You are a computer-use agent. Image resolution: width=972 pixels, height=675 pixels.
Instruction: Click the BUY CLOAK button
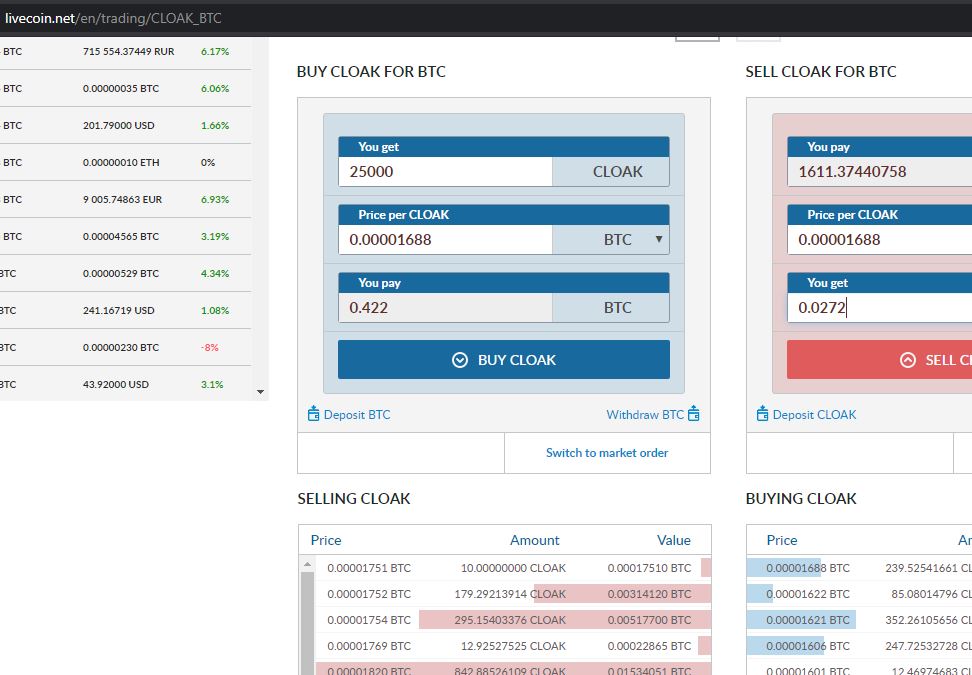pyautogui.click(x=503, y=360)
